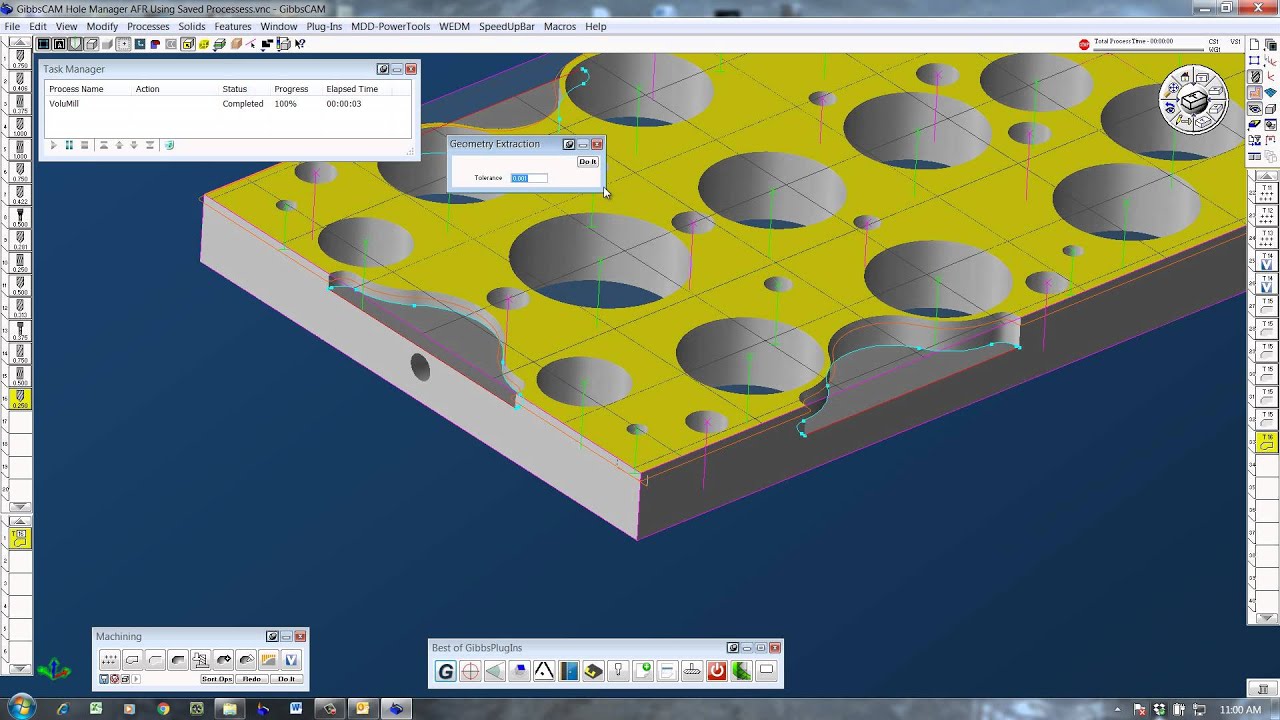Open the Plug-Ins menu
The height and width of the screenshot is (720, 1280).
[x=324, y=26]
